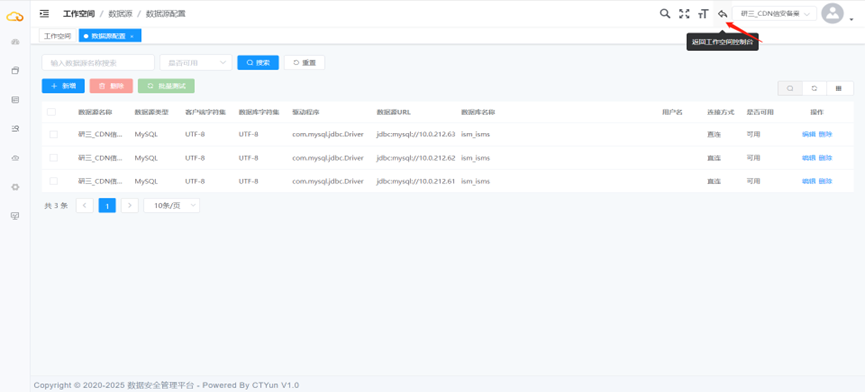Delete the row with URL 10.0.212.62
The image size is (865, 392).
(x=825, y=158)
